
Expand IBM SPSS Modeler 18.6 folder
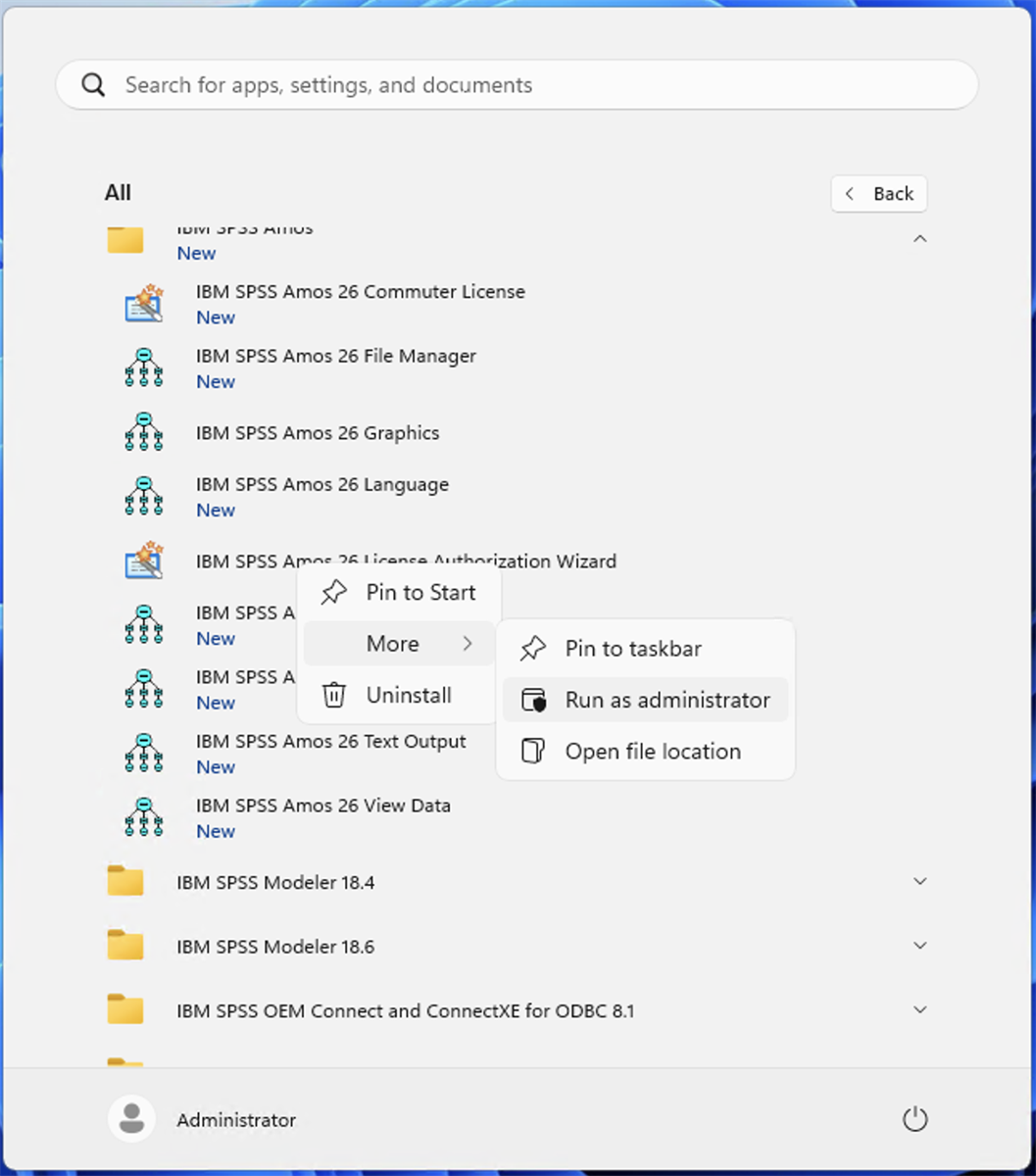point(919,945)
